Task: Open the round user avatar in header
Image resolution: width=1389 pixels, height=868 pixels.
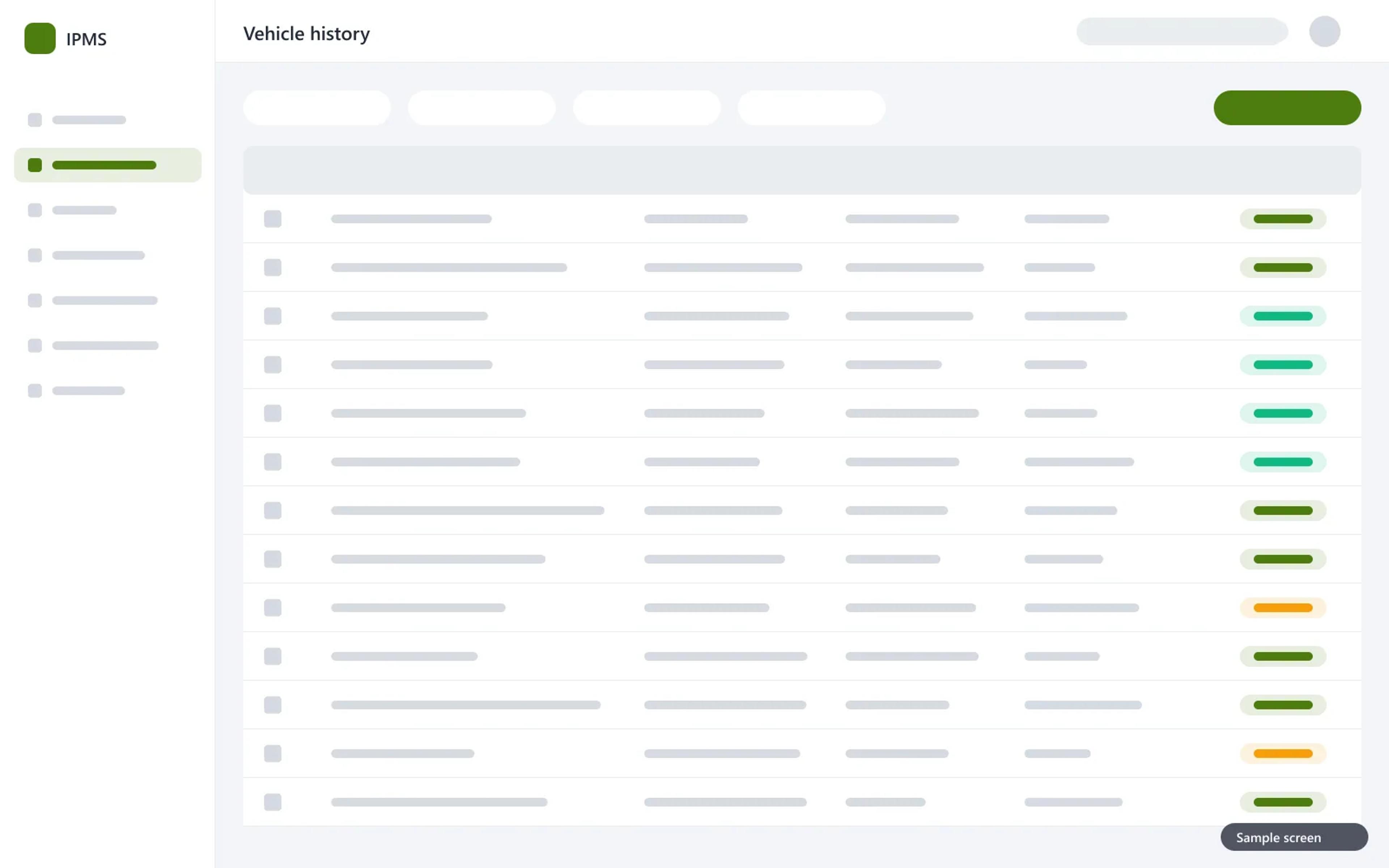Action: point(1324,31)
